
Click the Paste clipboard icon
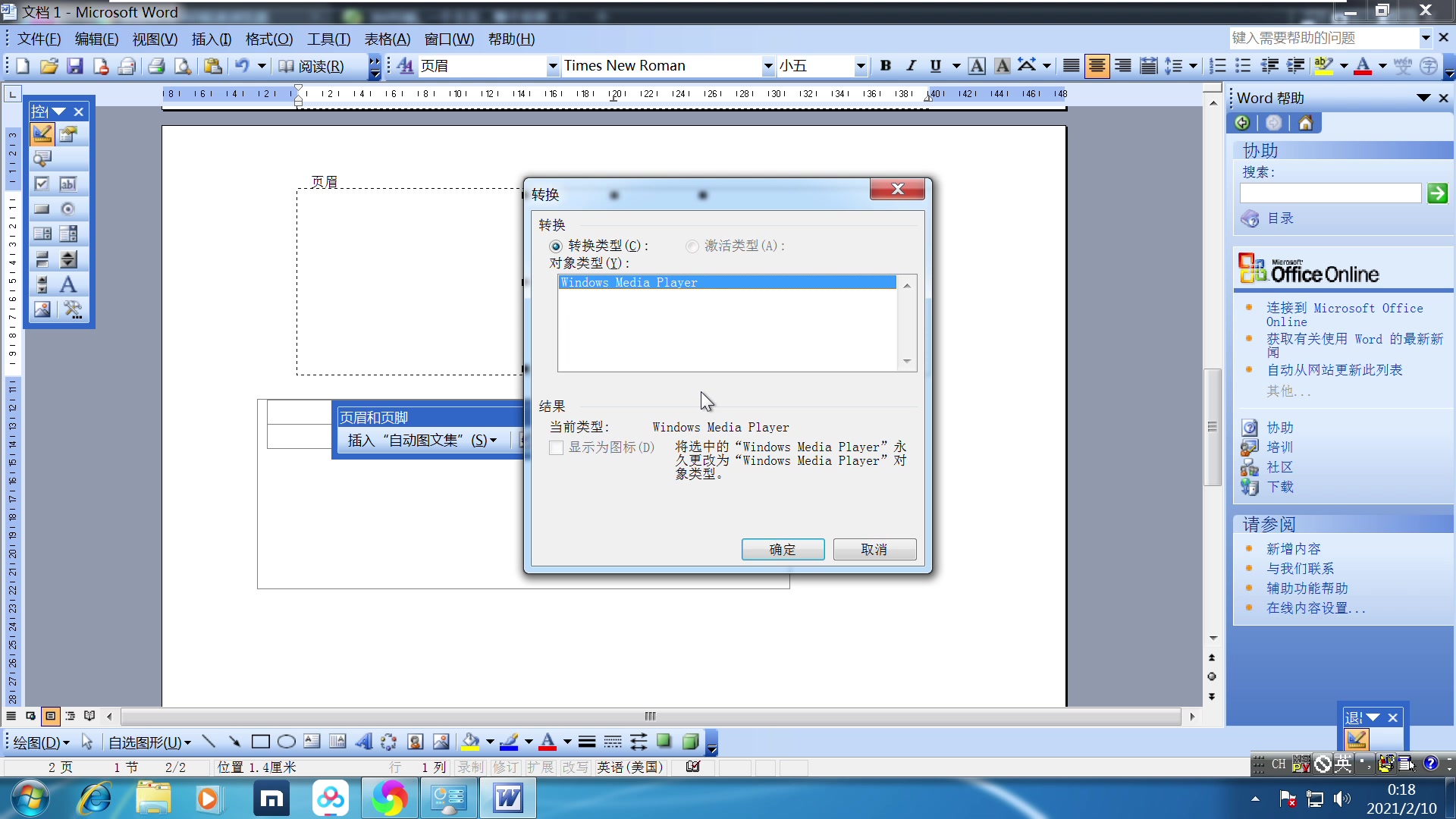[x=213, y=66]
